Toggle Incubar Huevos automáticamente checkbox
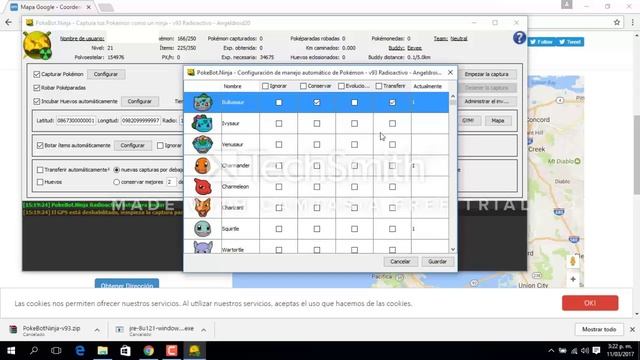The height and width of the screenshot is (360, 640). [37, 101]
